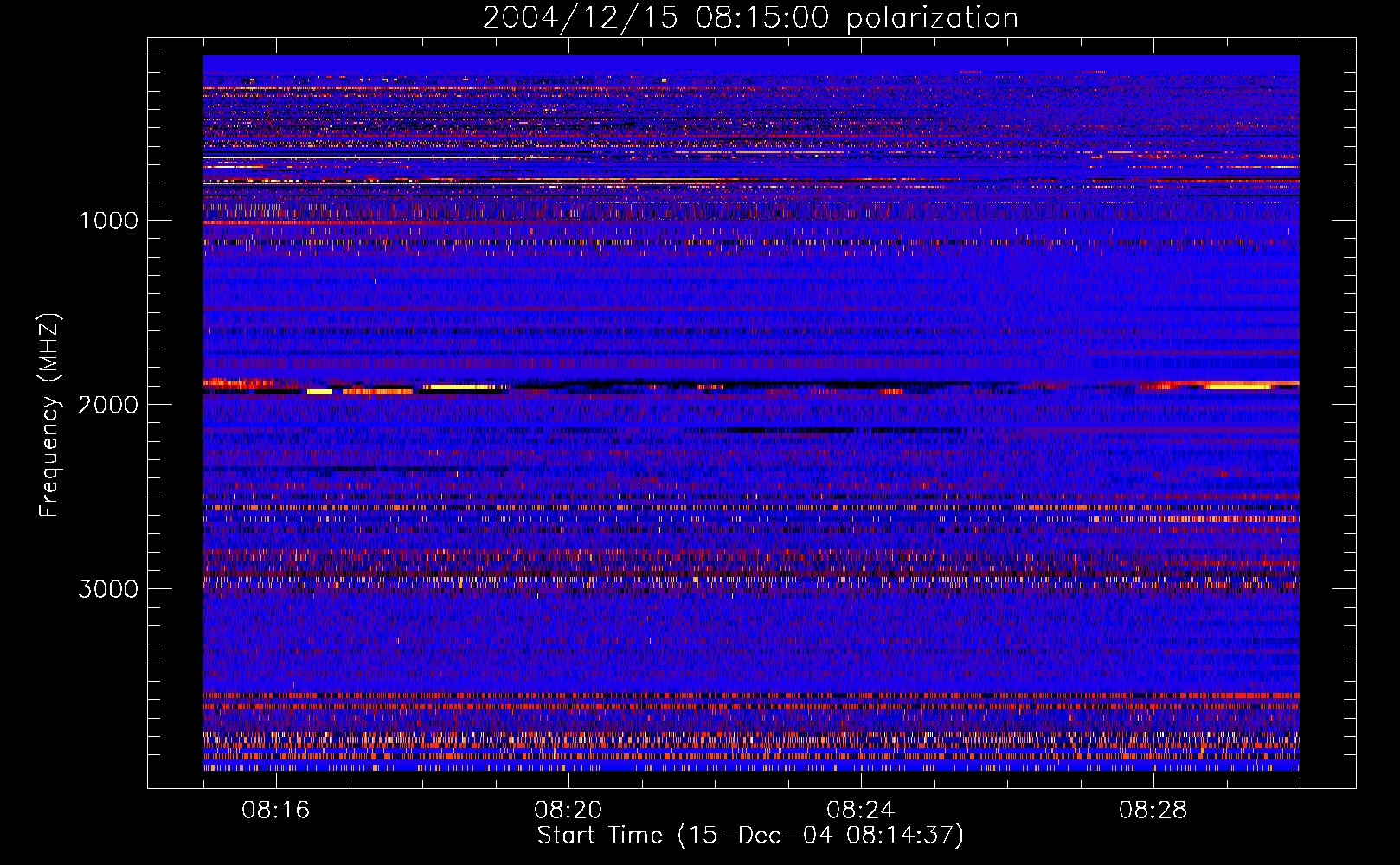The height and width of the screenshot is (865, 1400).
Task: Click the plot title '2004/12/15 08:15:00 polarization'
Action: click(x=750, y=18)
